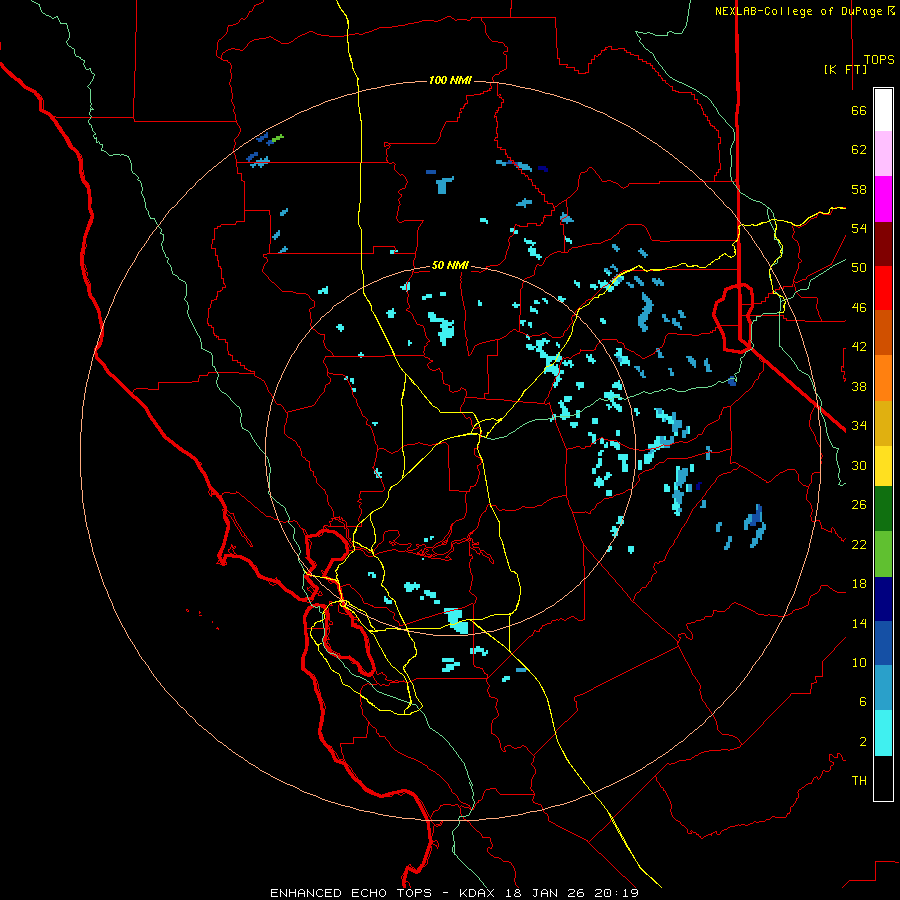Screen dimensions: 900x900
Task: Click the 6 legend value
Action: [x=863, y=702]
